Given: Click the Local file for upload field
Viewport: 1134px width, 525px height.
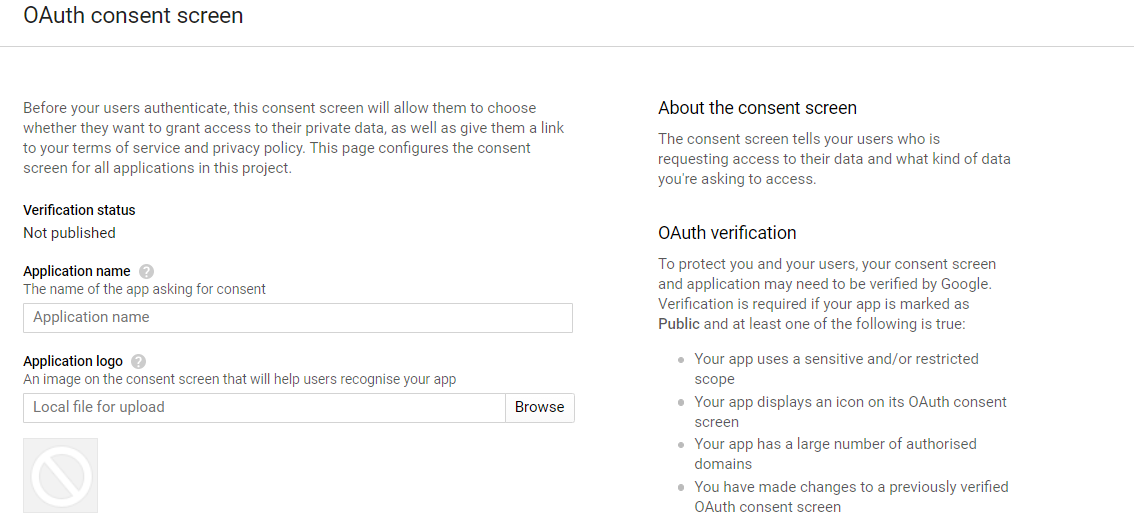Looking at the screenshot, I should 264,408.
